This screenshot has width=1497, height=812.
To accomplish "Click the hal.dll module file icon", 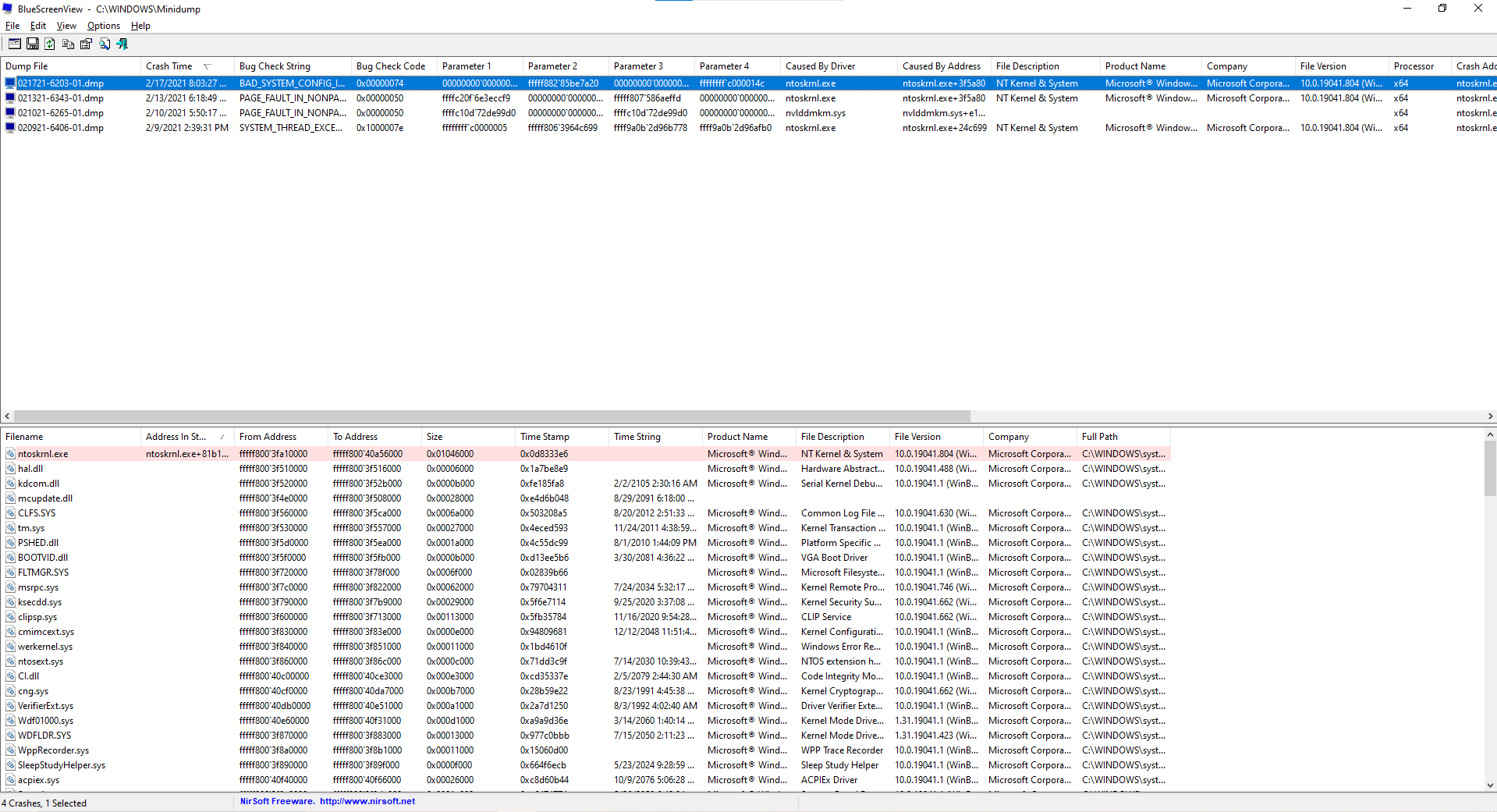I will [x=11, y=469].
